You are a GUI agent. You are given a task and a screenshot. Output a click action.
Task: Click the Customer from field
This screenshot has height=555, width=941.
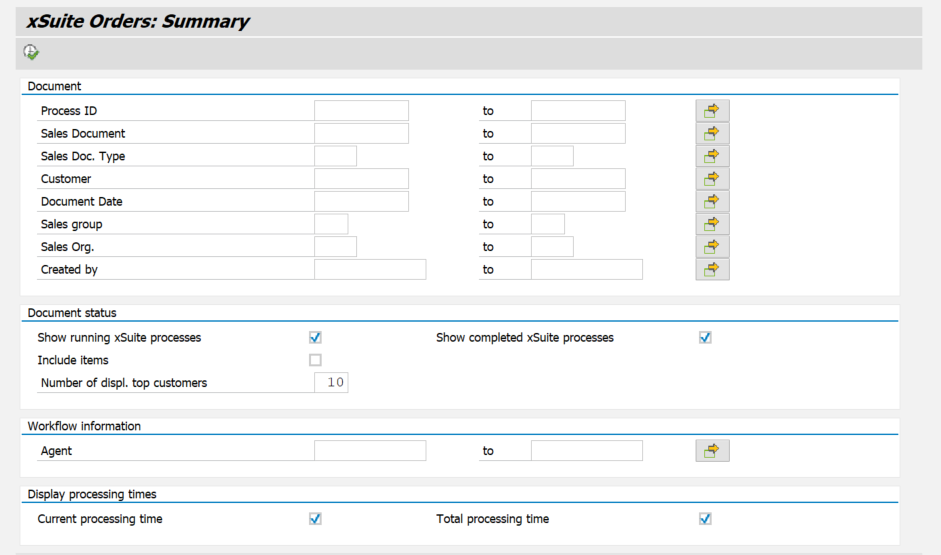(x=361, y=179)
